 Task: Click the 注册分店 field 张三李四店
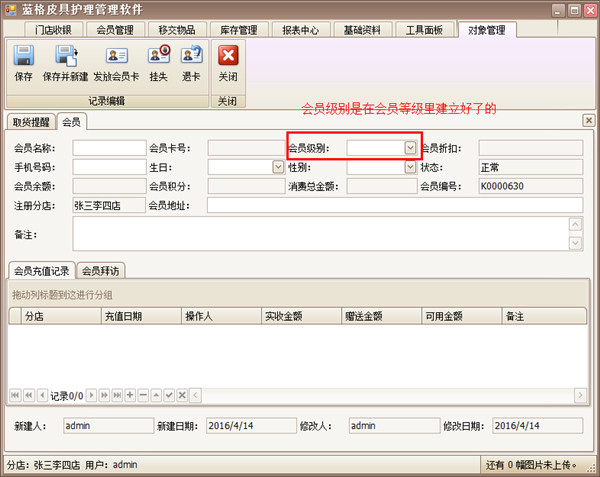point(109,205)
